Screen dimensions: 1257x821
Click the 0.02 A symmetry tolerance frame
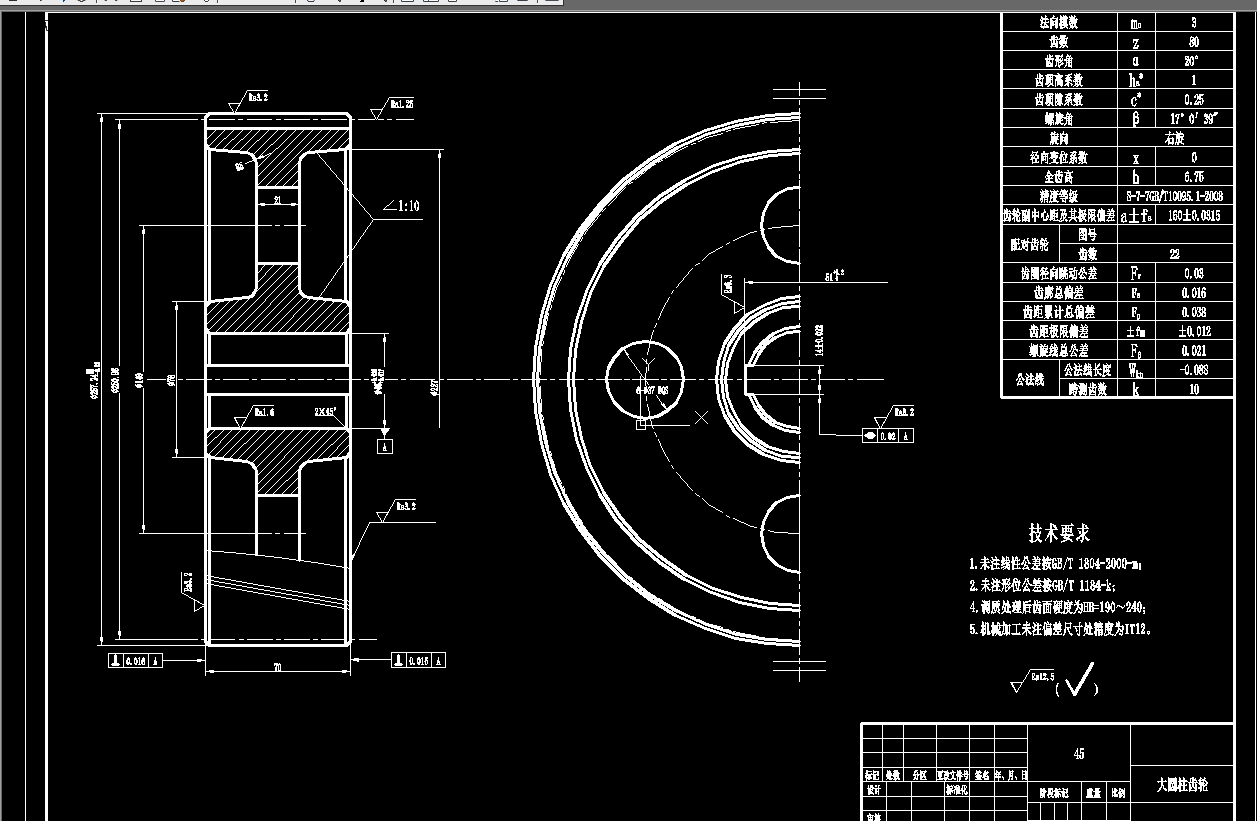pos(888,436)
